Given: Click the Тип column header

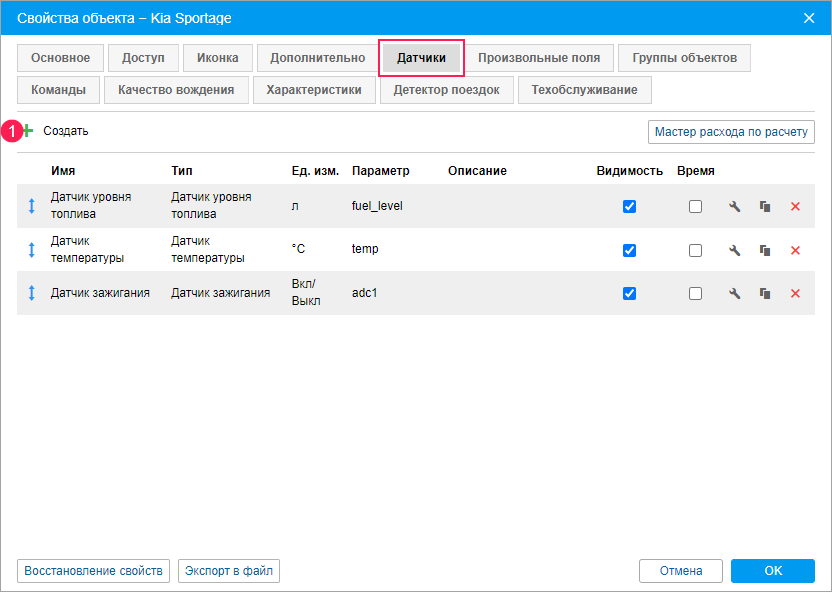Looking at the screenshot, I should pyautogui.click(x=181, y=171).
